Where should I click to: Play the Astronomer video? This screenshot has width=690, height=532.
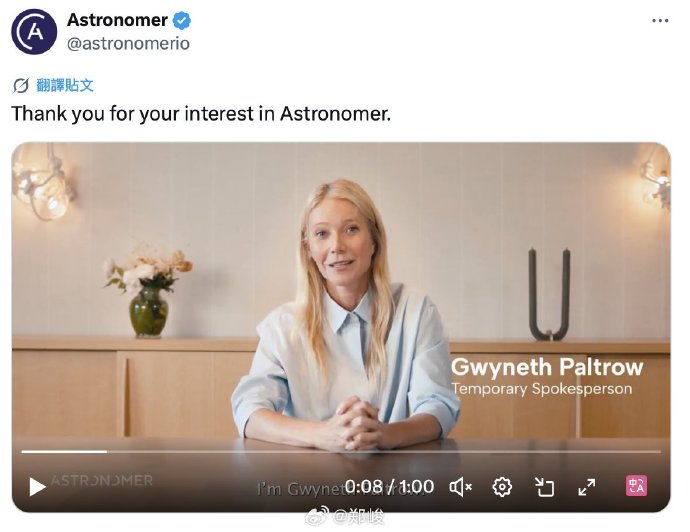37,487
